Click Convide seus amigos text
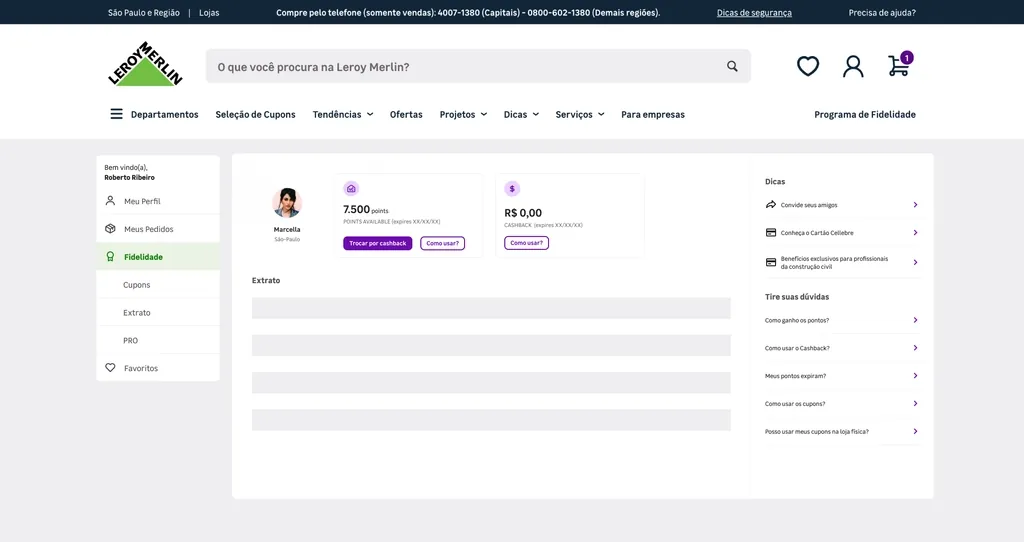 (x=808, y=205)
